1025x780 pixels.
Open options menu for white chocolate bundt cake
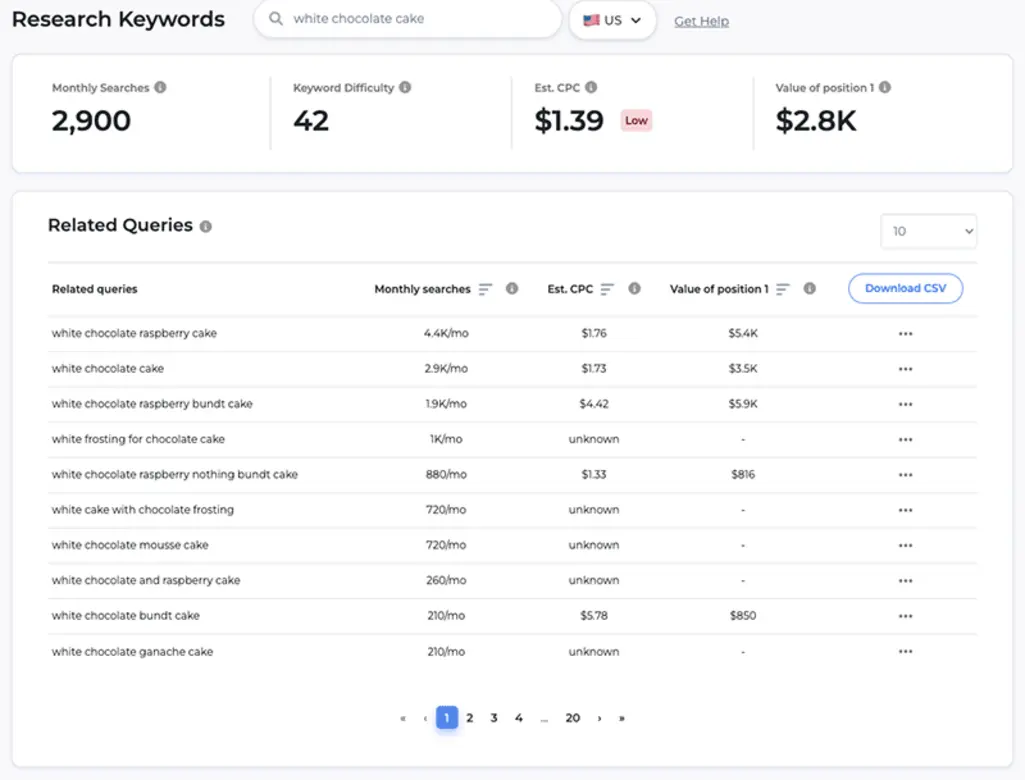point(905,616)
